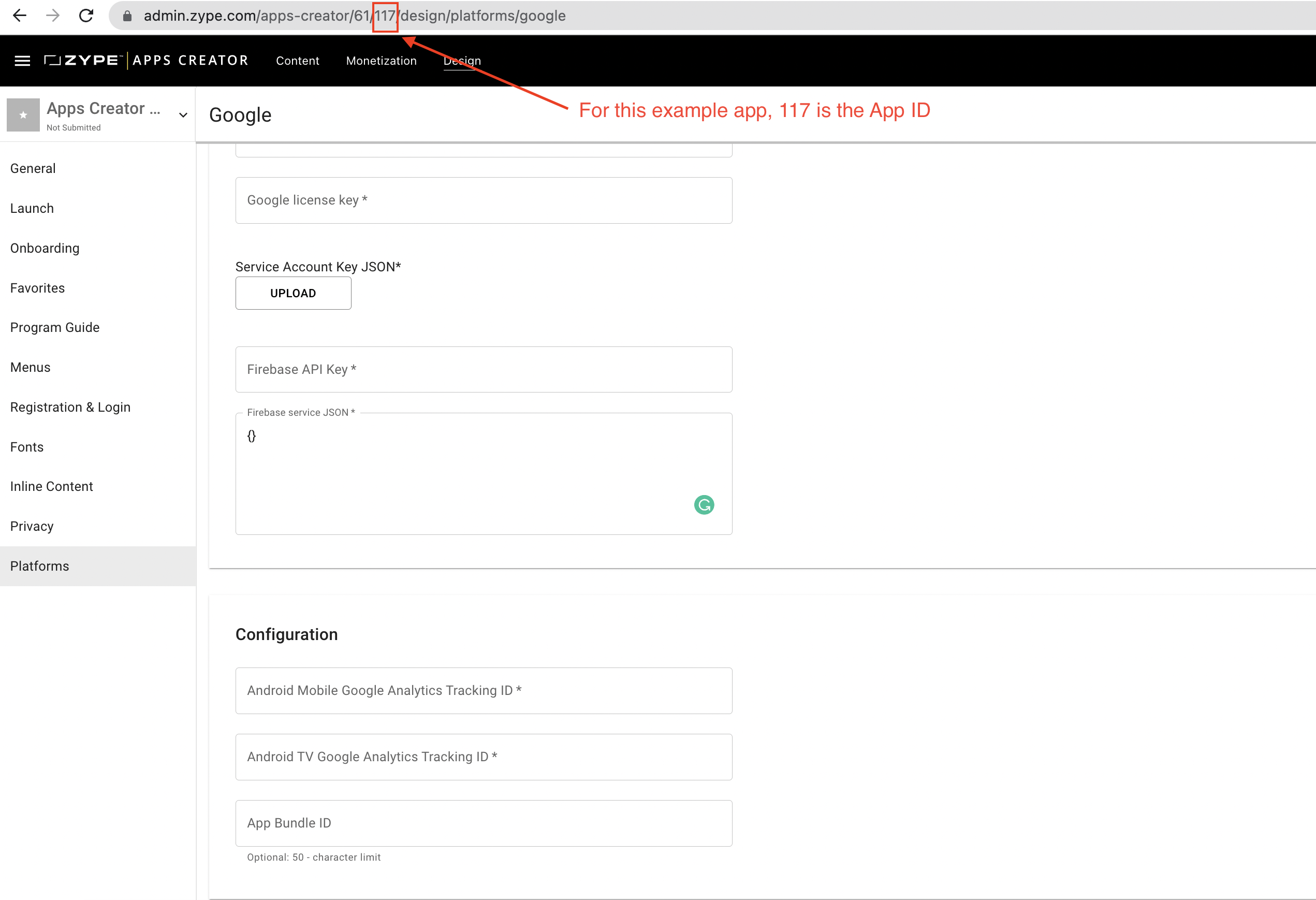
Task: Go to Privacy section
Action: pos(98,526)
